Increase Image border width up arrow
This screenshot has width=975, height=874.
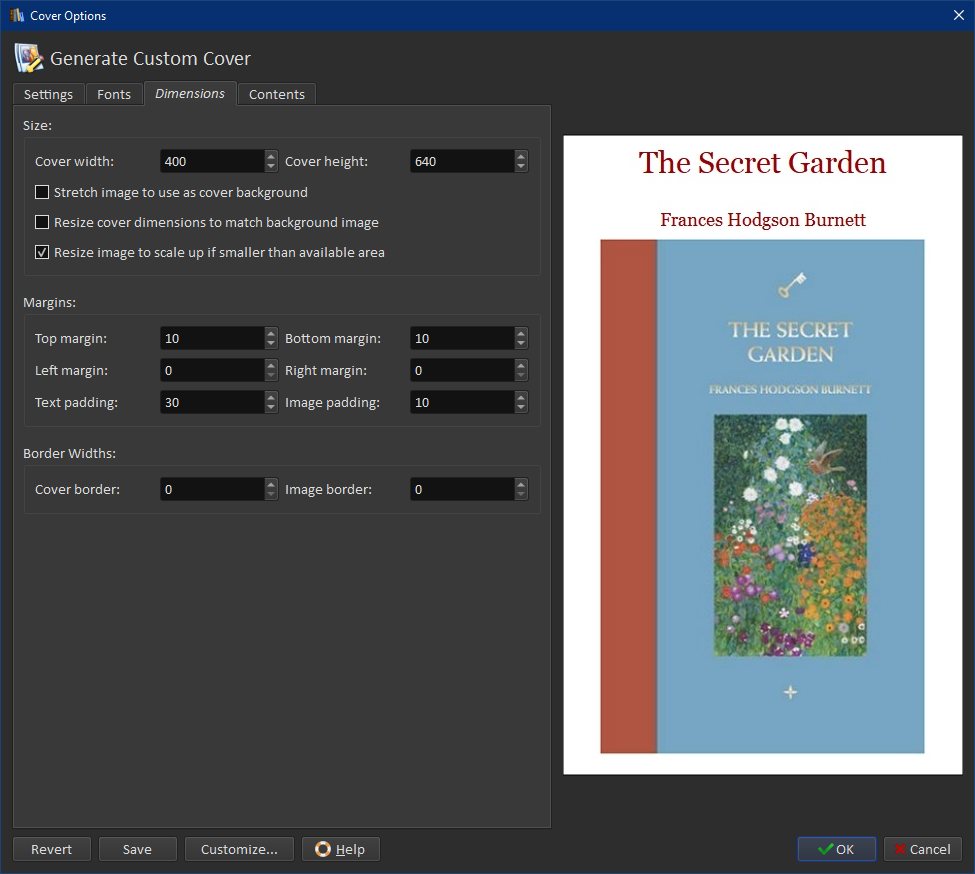521,485
